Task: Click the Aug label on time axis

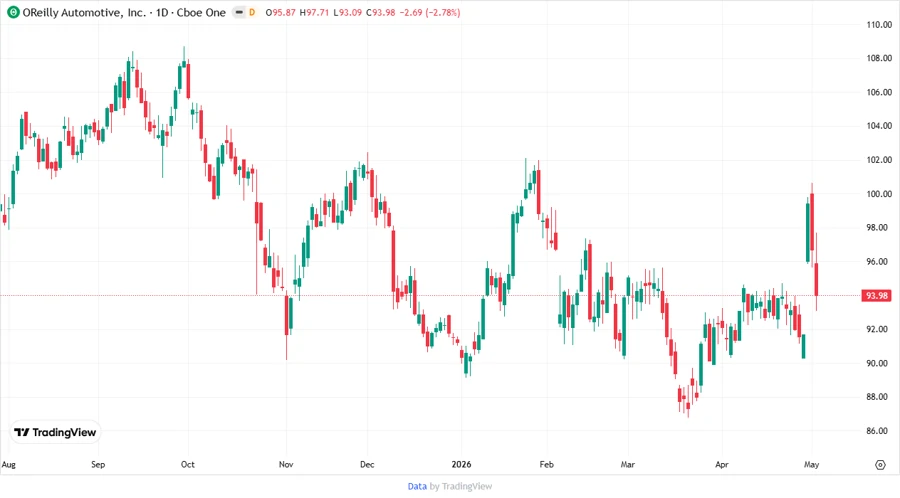Action: click(x=9, y=465)
